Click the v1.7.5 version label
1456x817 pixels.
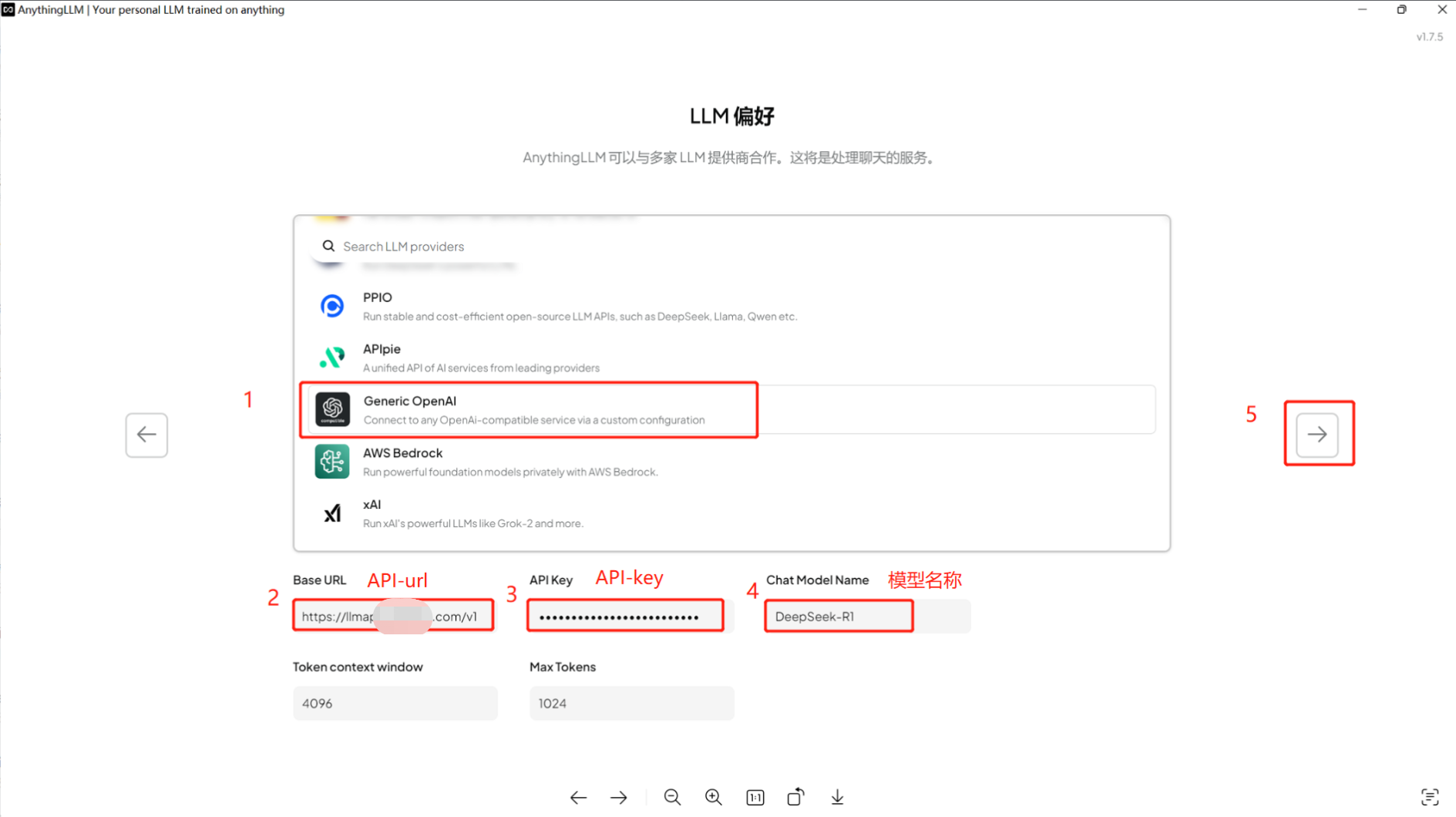point(1429,36)
